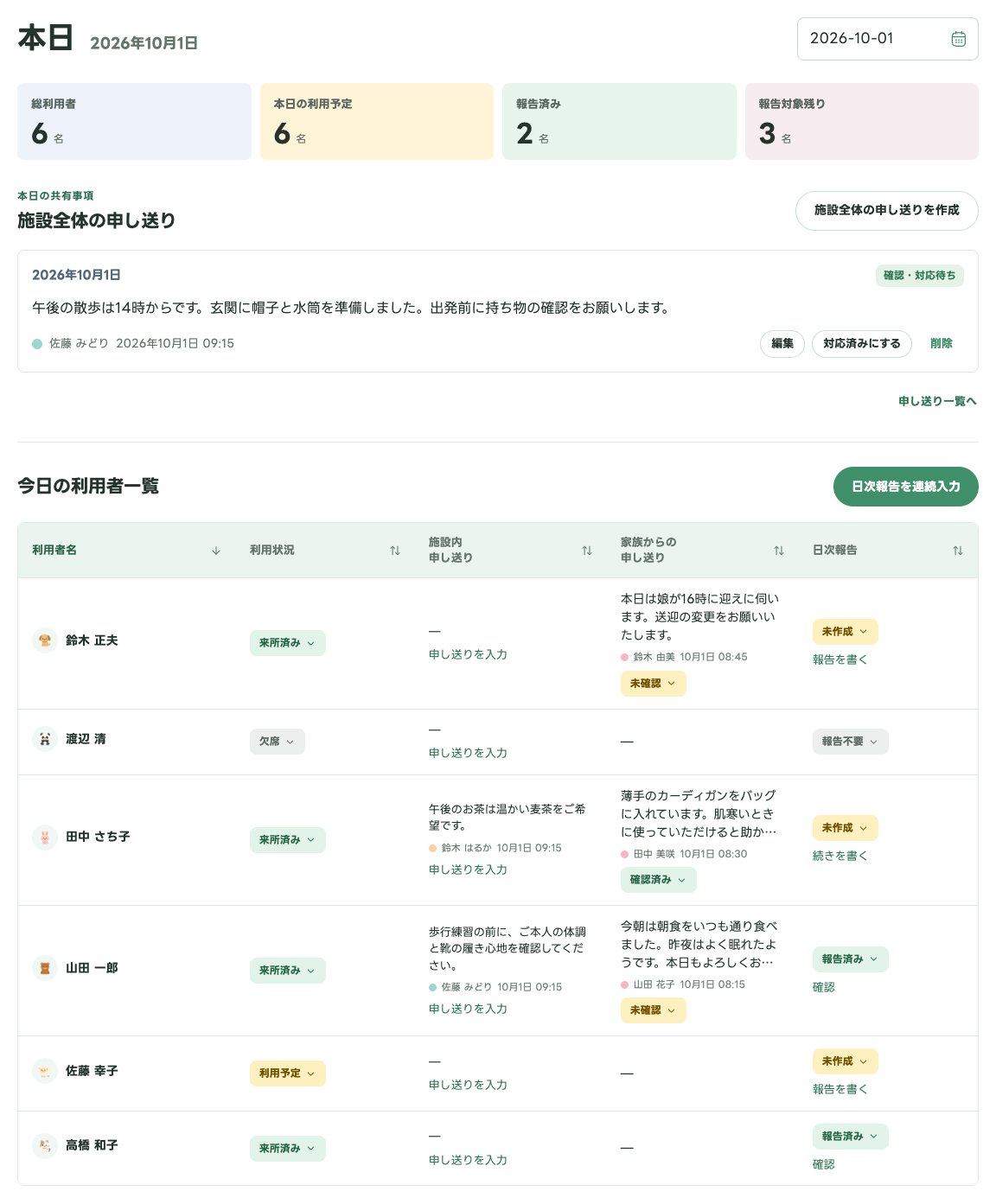Screen dimensions: 996x1204
Task: Click the name 山田 一郎
Action: 92,968
